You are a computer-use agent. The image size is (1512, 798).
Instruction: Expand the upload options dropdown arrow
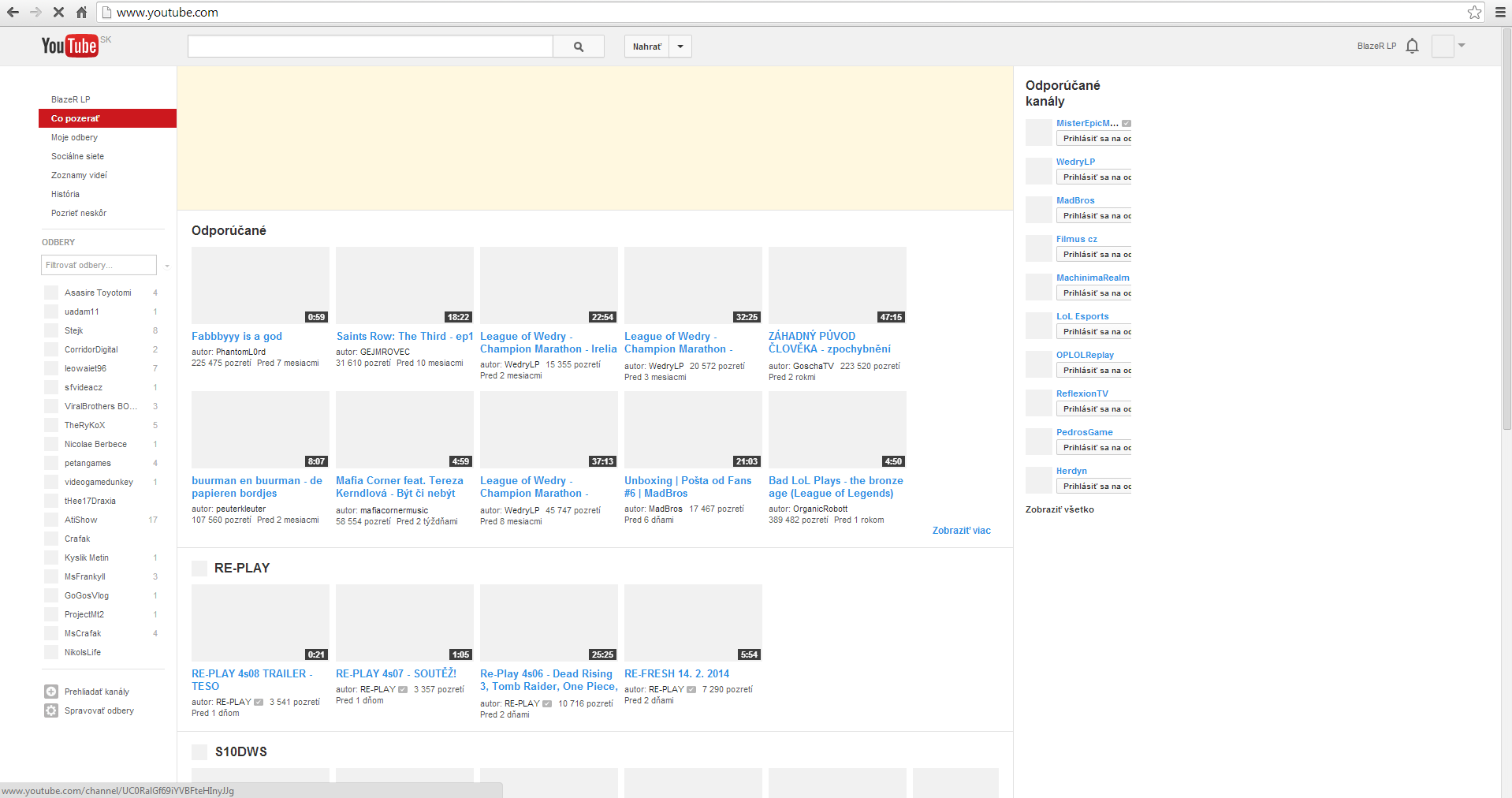pyautogui.click(x=680, y=47)
